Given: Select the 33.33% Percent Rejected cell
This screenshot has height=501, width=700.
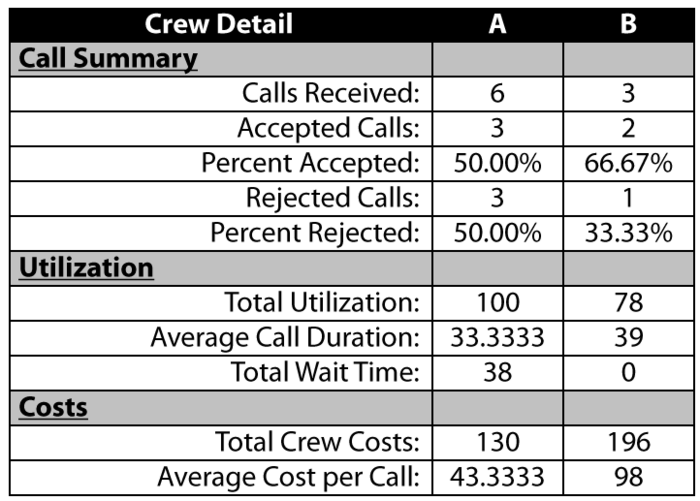Looking at the screenshot, I should [629, 233].
